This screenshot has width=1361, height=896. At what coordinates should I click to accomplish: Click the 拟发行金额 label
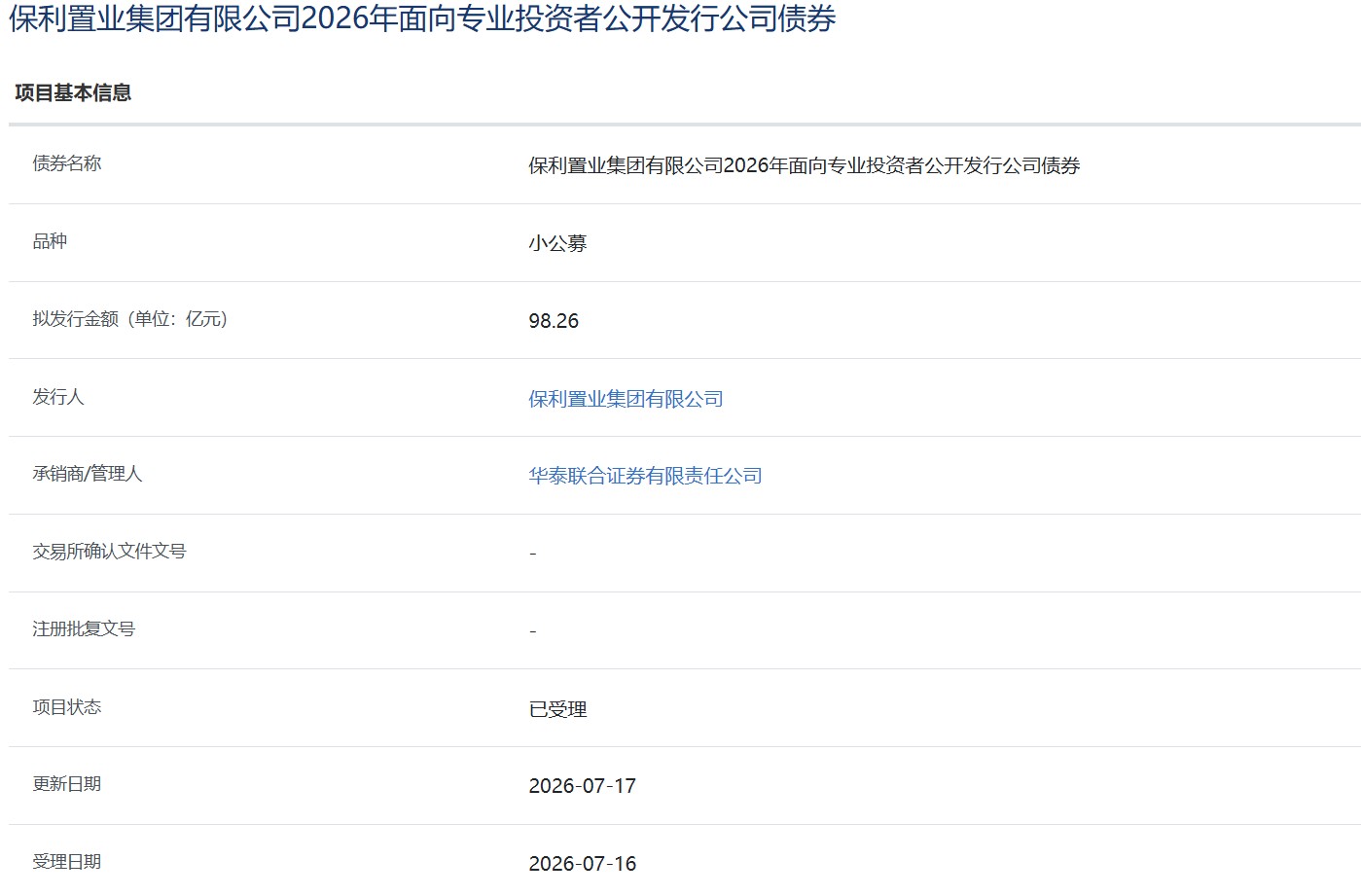click(129, 319)
